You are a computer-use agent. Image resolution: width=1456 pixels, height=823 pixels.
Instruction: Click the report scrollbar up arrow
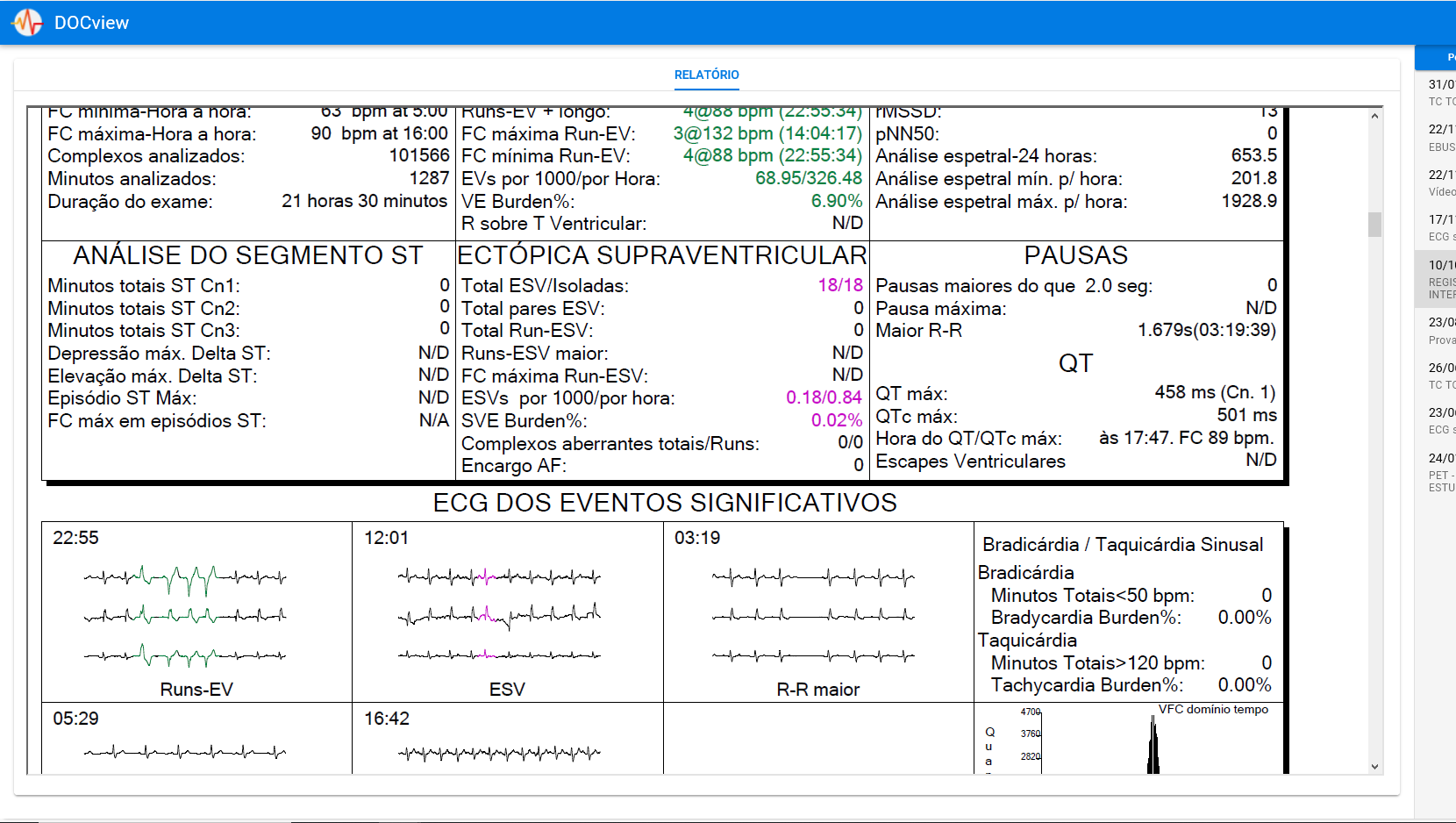point(1374,116)
